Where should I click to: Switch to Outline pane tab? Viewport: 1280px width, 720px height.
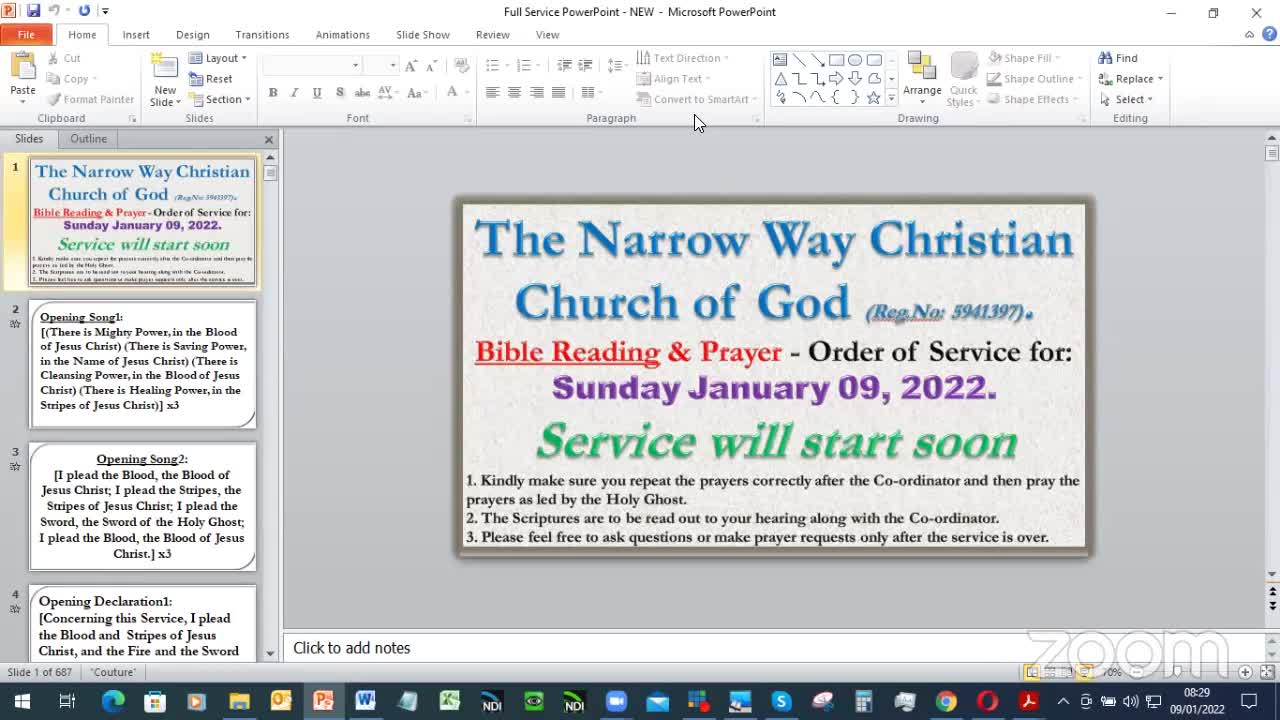coord(88,139)
